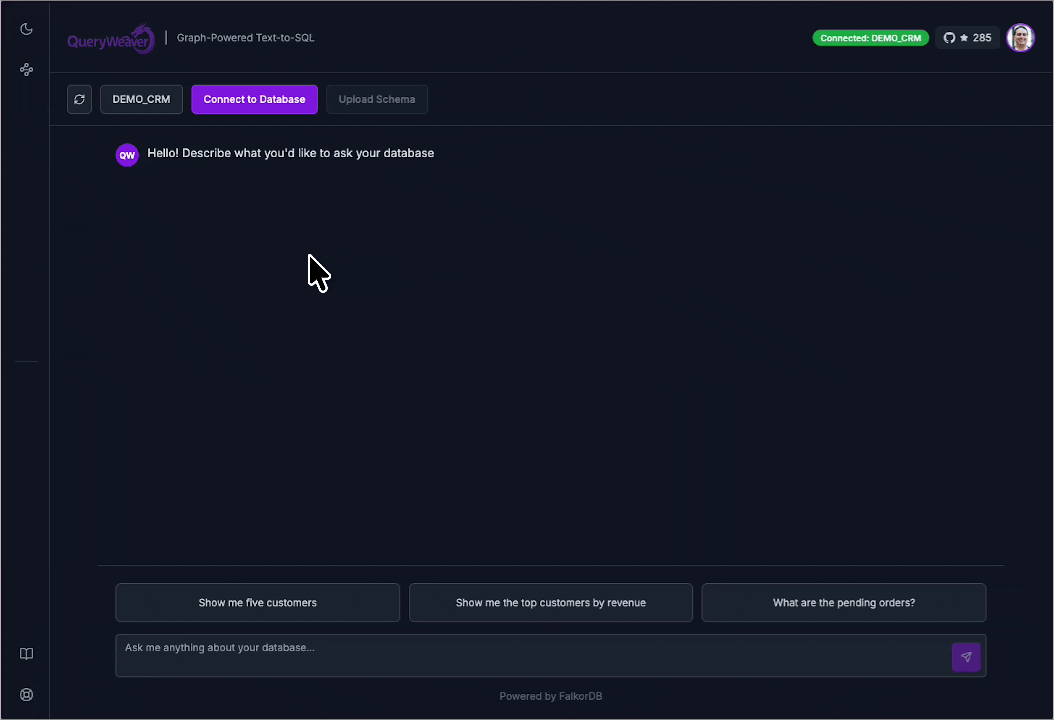Open the user profile avatar menu
This screenshot has height=720, width=1054.
pyautogui.click(x=1020, y=37)
